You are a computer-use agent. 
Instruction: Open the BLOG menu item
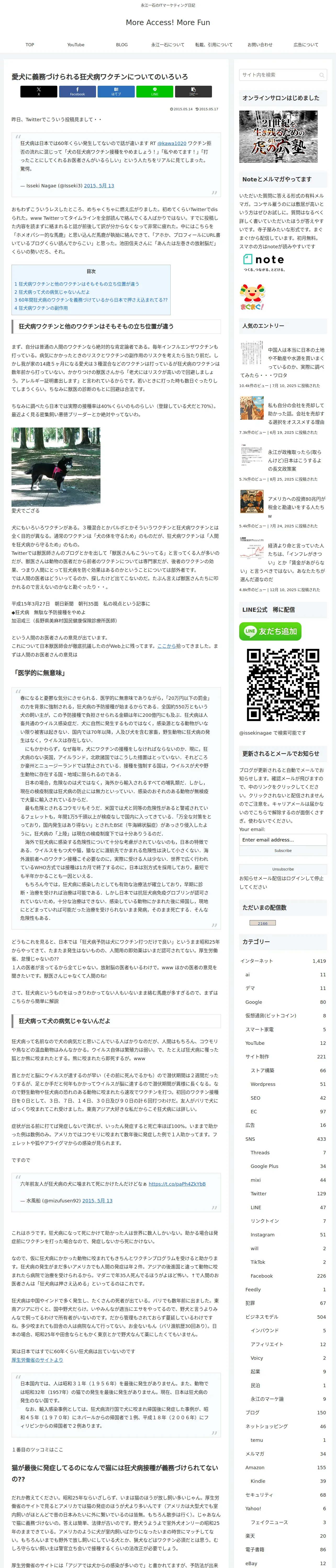coord(122,44)
